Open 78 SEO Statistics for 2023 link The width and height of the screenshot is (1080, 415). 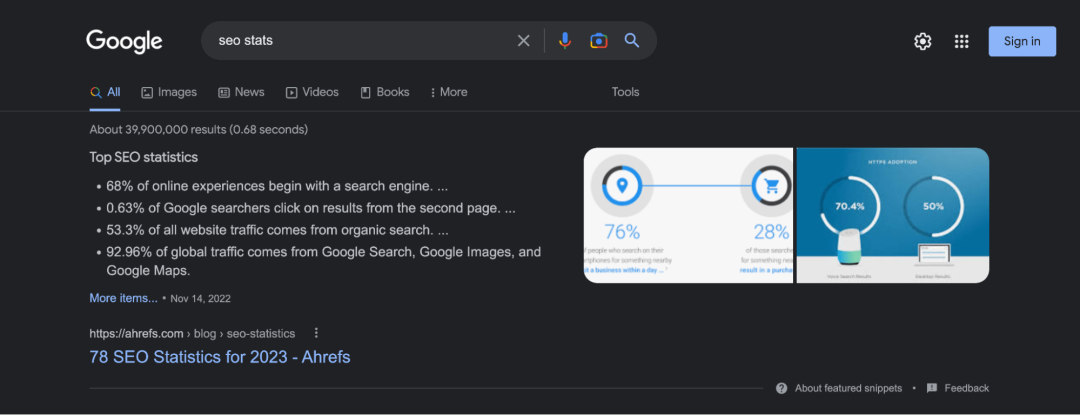click(x=219, y=357)
